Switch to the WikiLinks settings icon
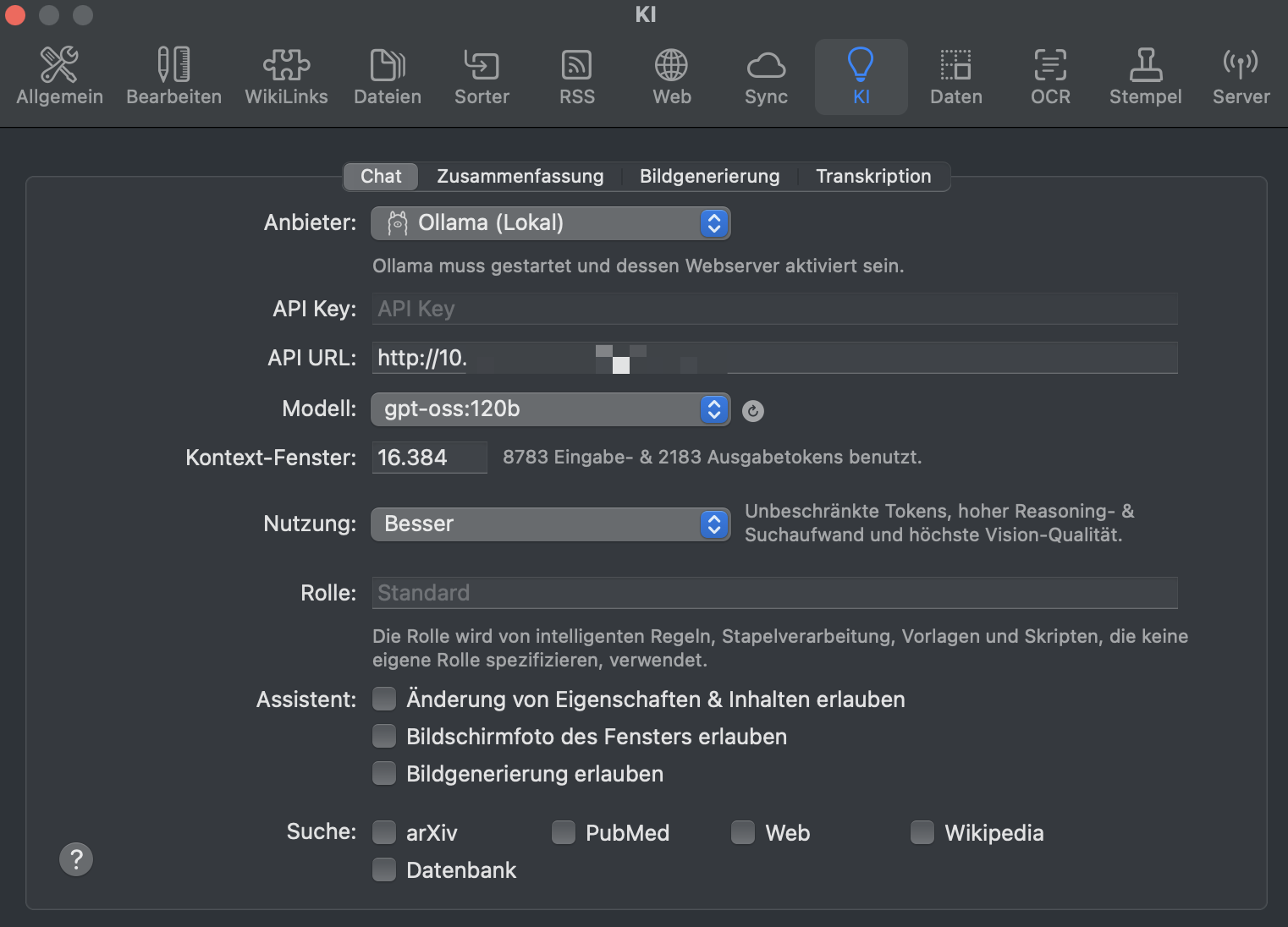Viewport: 1288px width, 927px height. coord(286,77)
